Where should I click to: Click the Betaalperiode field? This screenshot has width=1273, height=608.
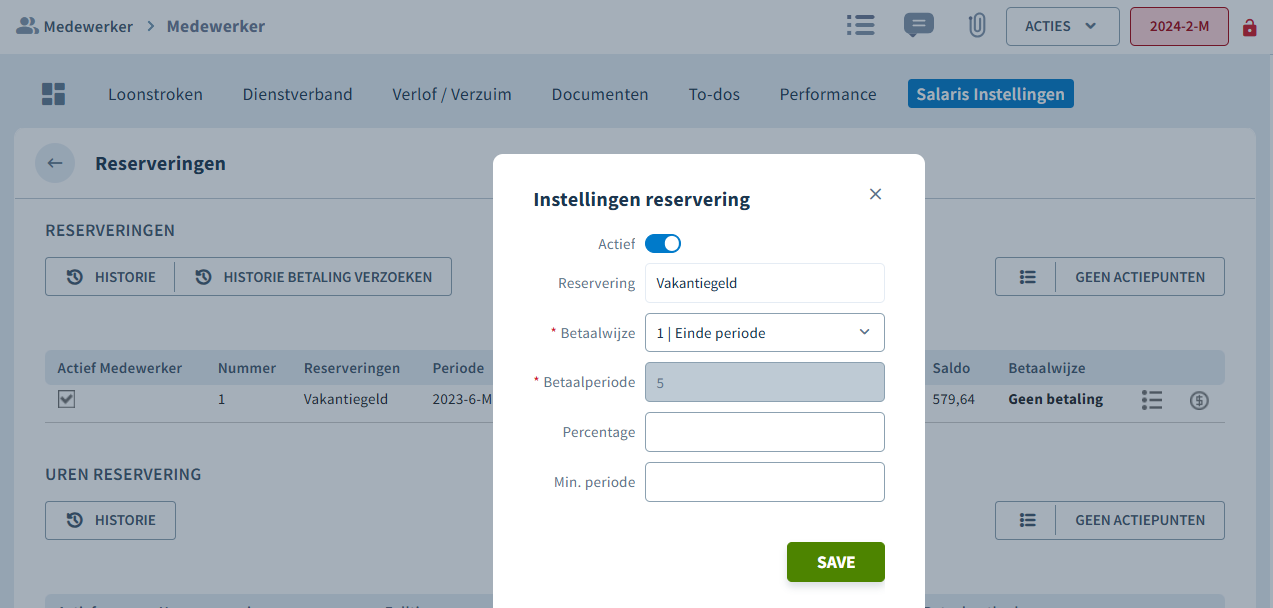click(765, 382)
